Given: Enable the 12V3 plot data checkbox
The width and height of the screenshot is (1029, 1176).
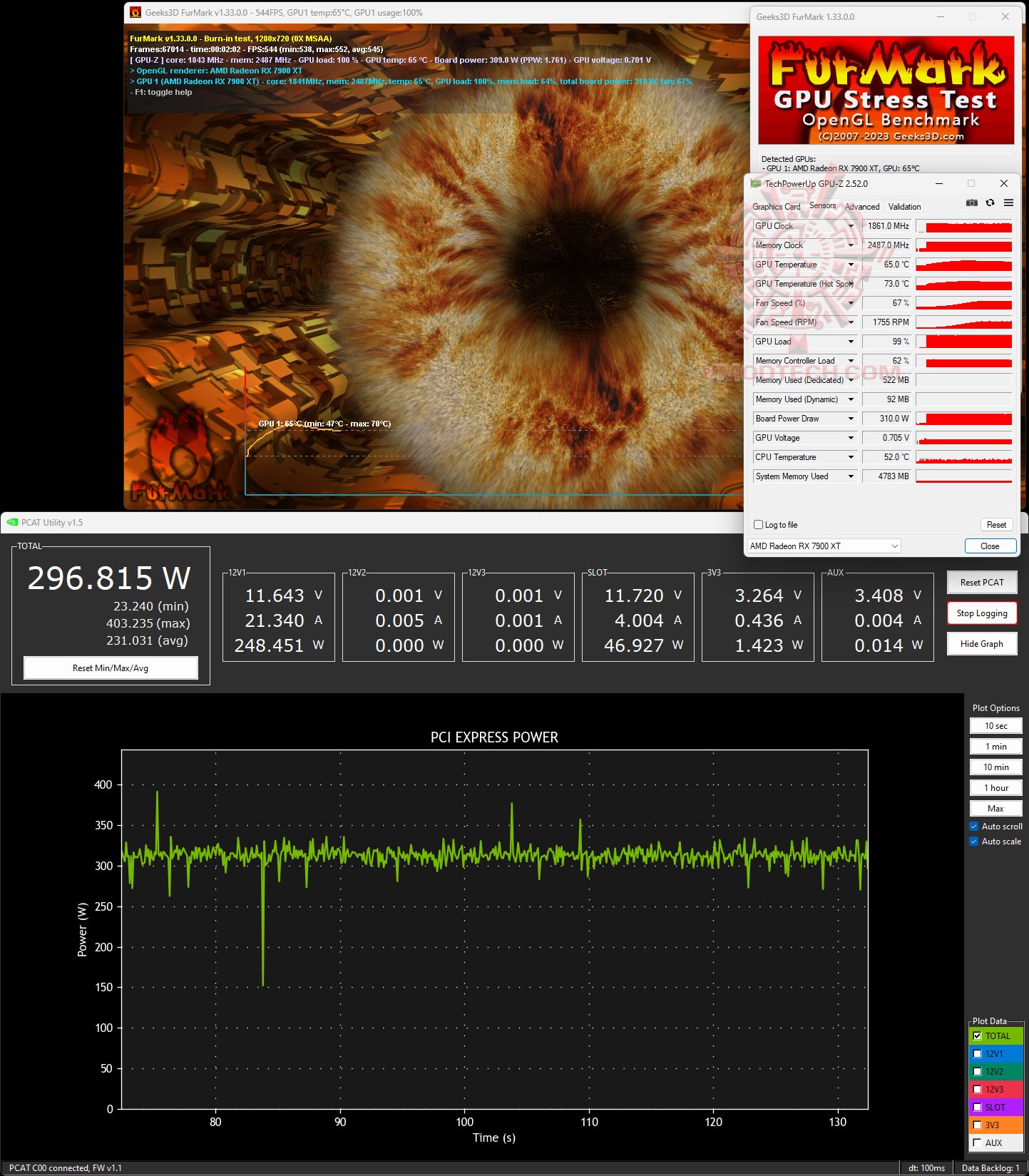Looking at the screenshot, I should 977,1089.
